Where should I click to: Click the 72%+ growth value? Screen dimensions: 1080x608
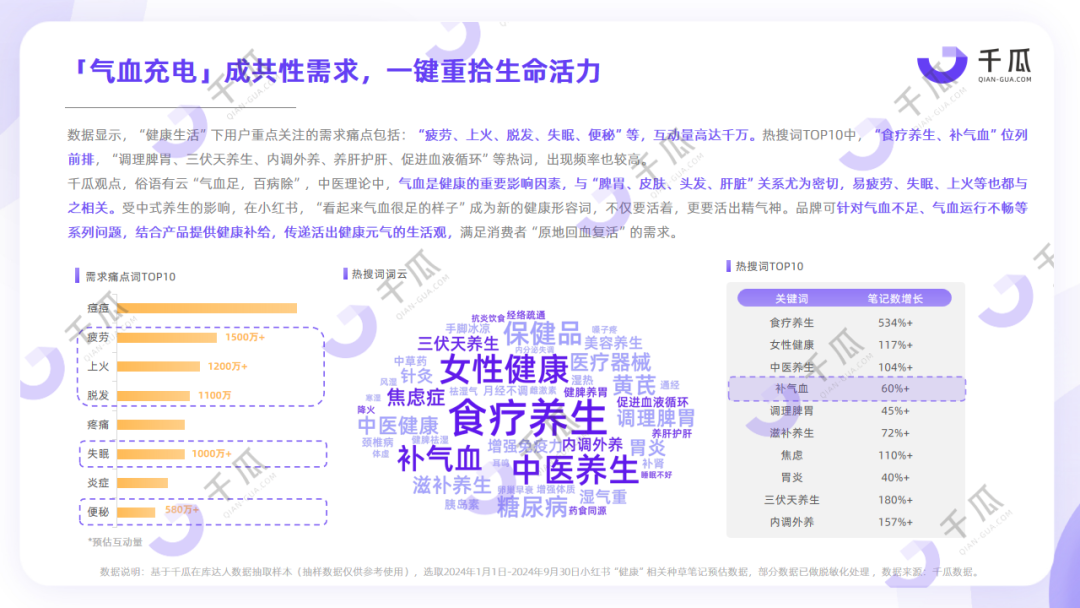895,433
